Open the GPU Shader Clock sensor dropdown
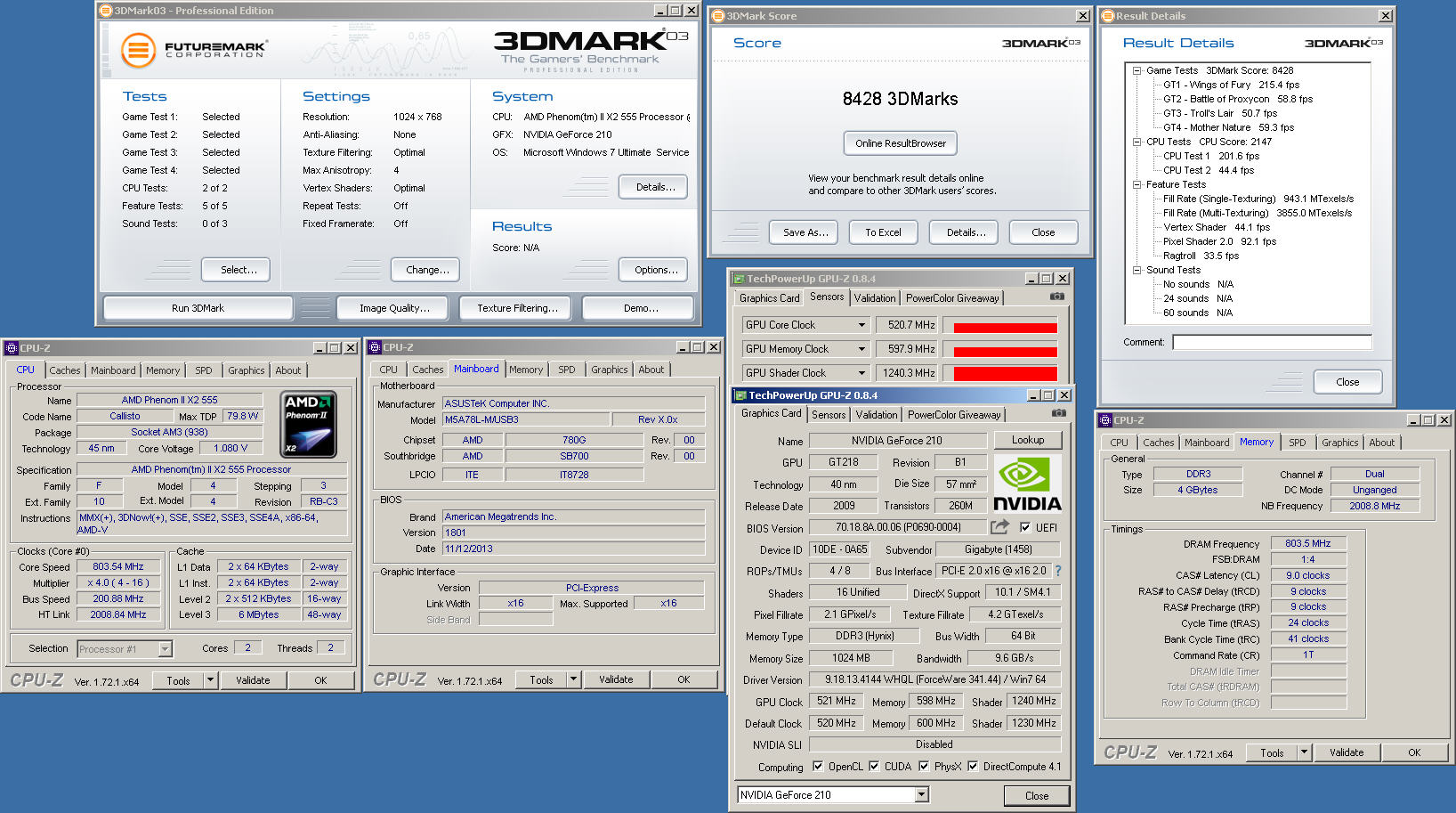Viewport: 1456px width, 813px height. click(x=861, y=373)
